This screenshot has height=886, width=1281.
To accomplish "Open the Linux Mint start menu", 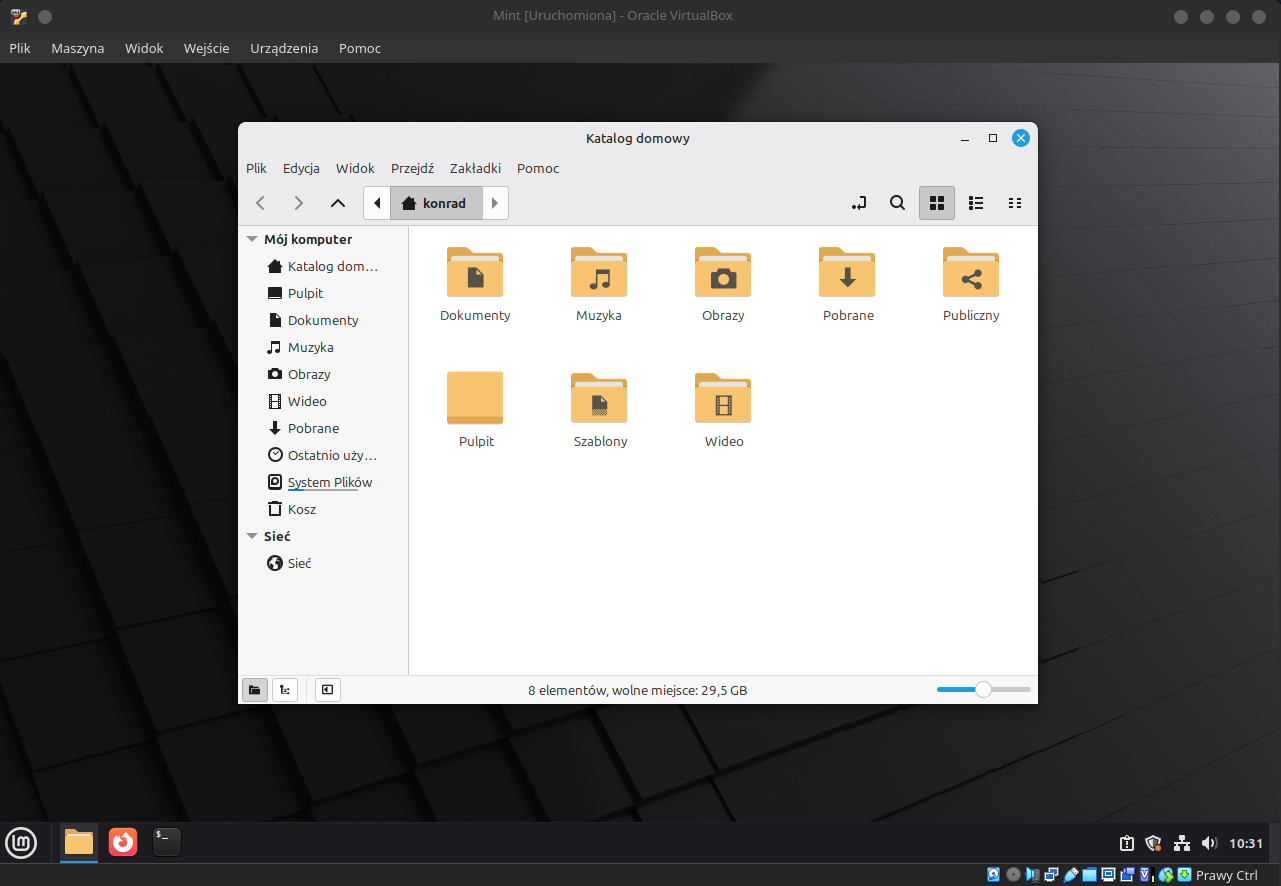I will click(21, 843).
